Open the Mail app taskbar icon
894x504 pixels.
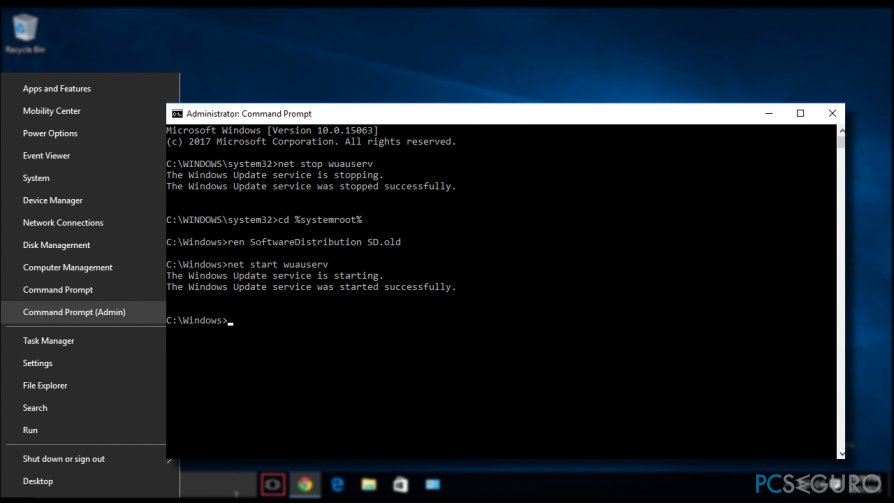point(433,485)
